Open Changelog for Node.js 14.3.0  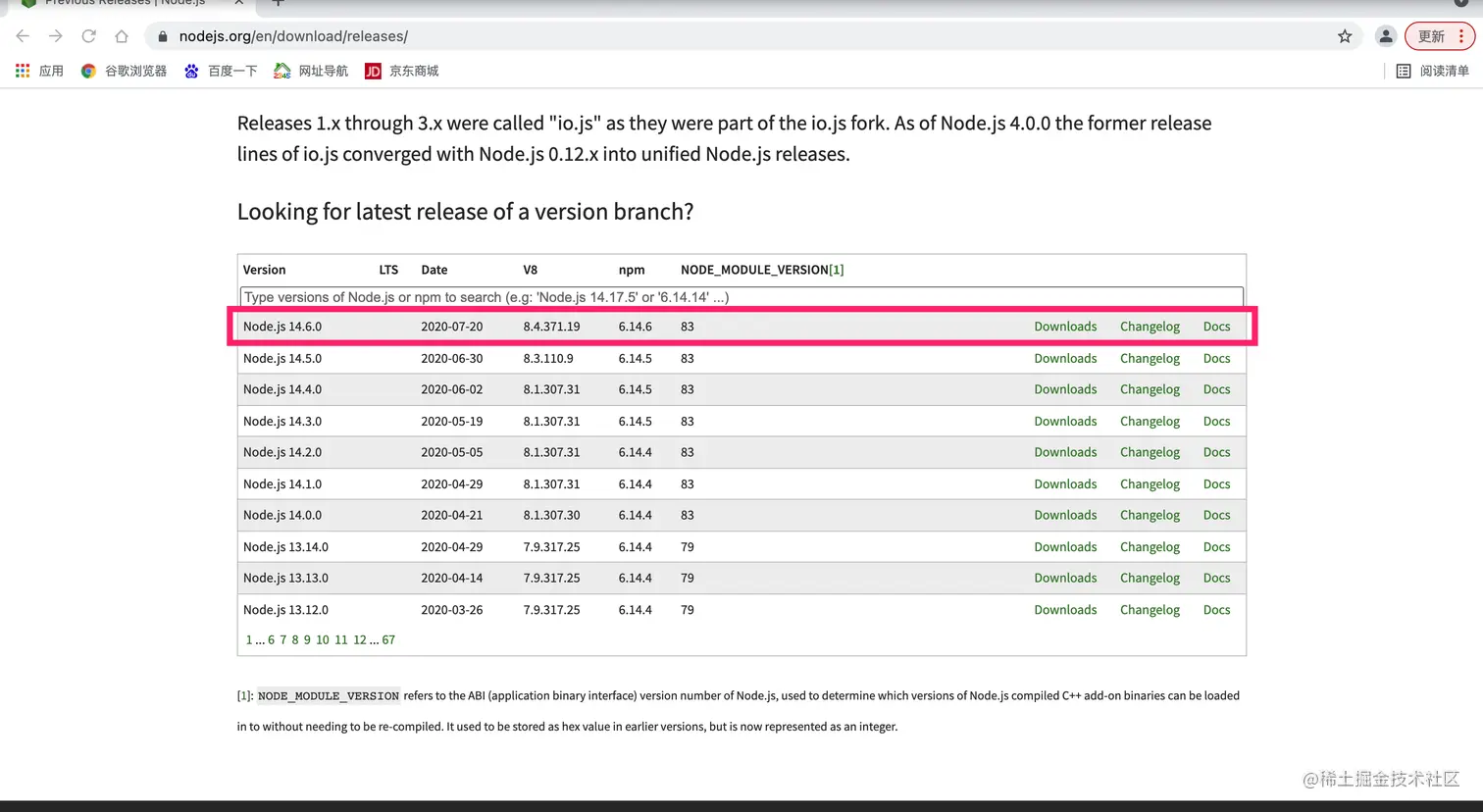point(1150,421)
